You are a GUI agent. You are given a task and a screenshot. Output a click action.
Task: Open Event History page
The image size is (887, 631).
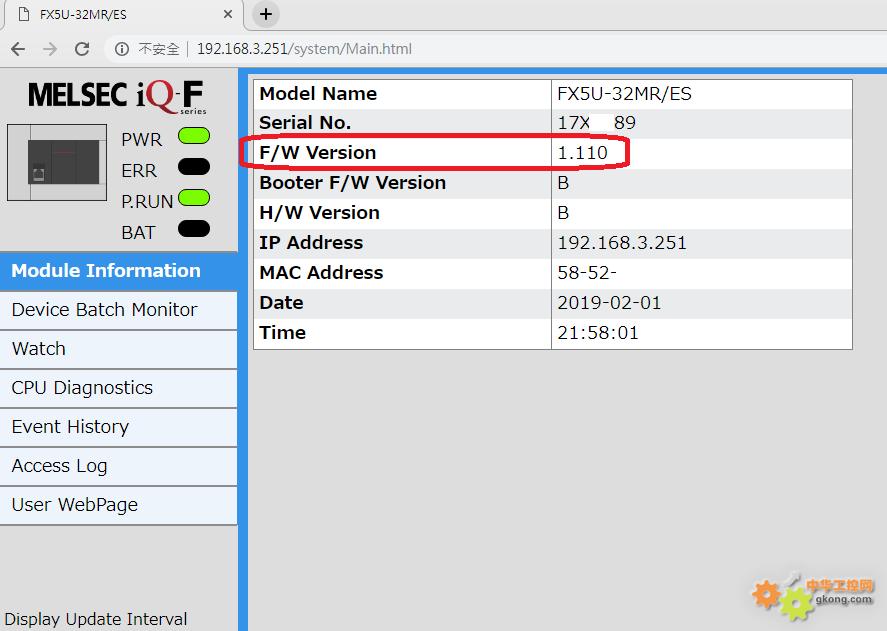[x=119, y=427]
